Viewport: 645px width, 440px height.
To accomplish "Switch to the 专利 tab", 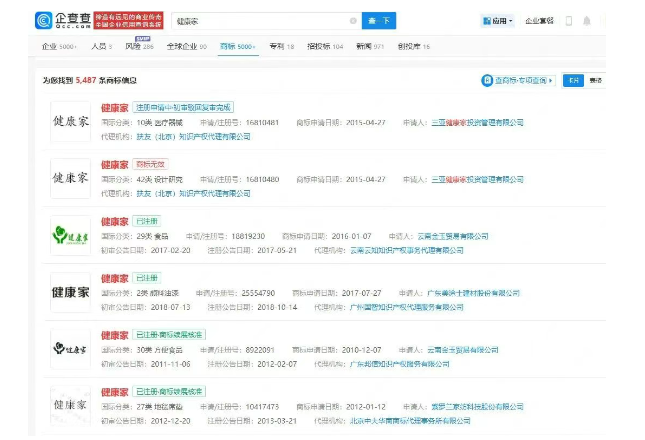I will tap(281, 47).
